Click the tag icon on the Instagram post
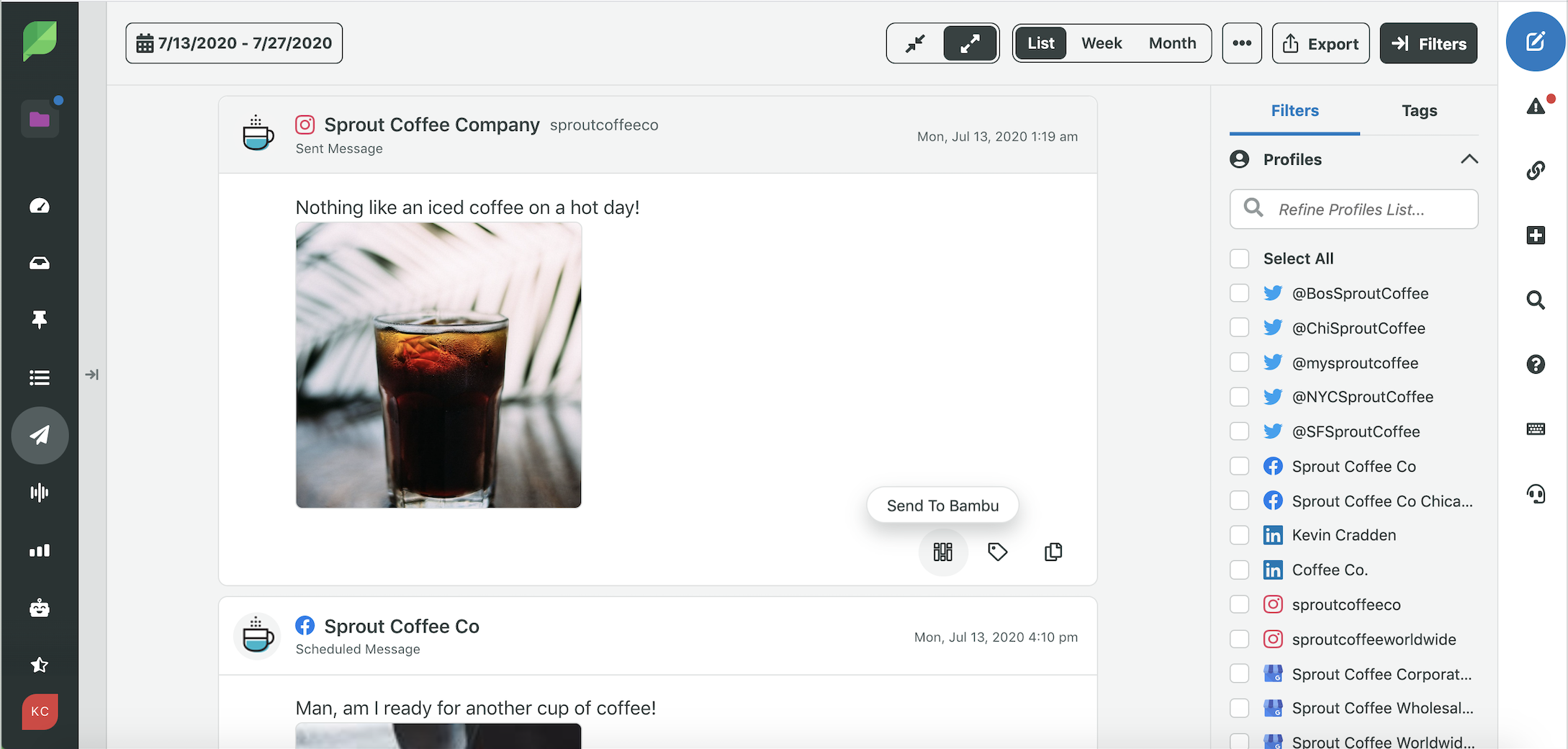The width and height of the screenshot is (1568, 749). (997, 552)
